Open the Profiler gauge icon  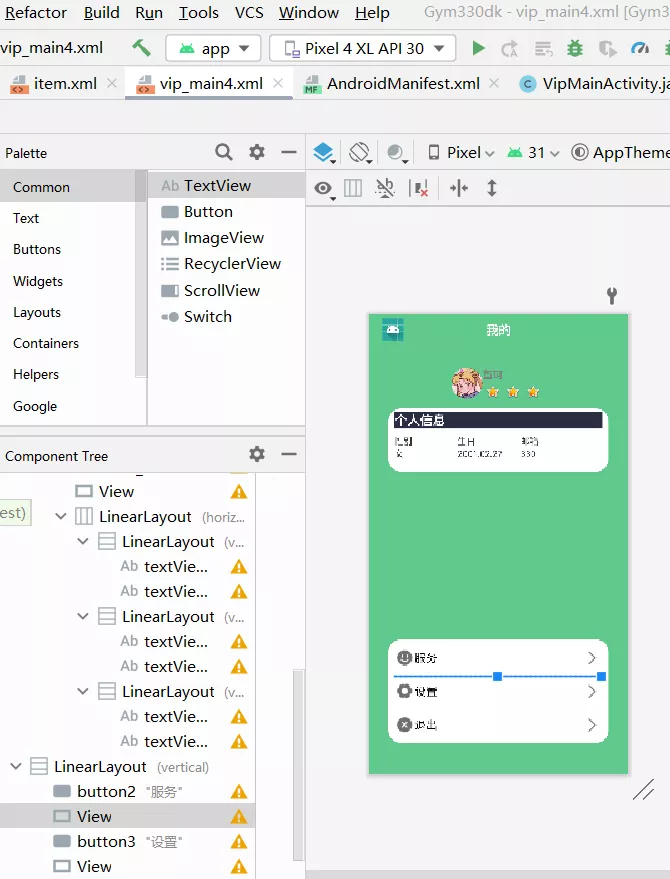tap(640, 49)
